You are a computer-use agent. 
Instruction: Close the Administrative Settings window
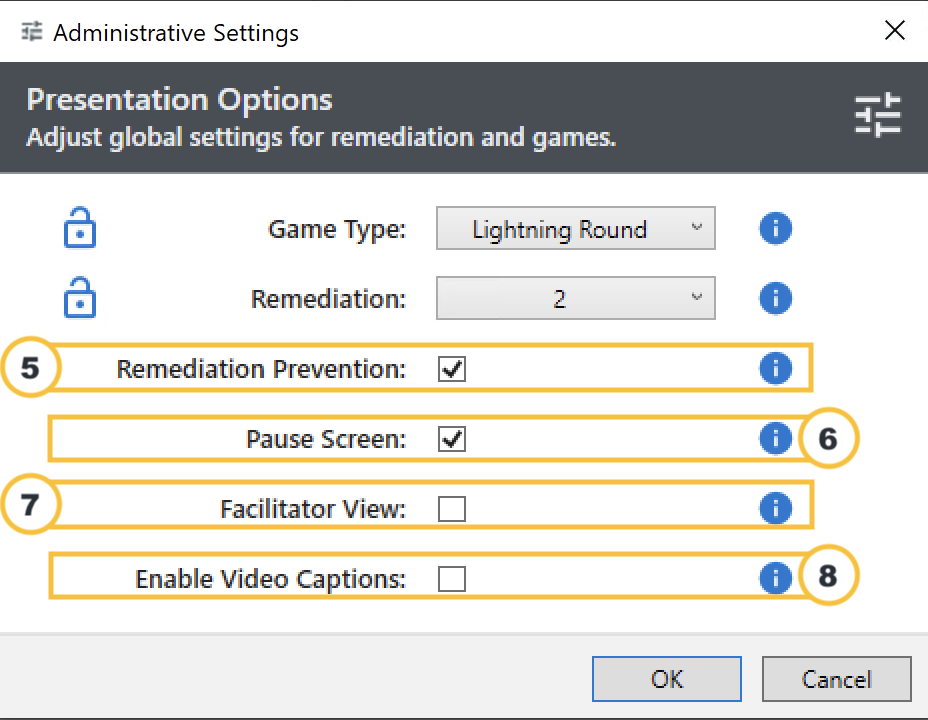point(895,31)
